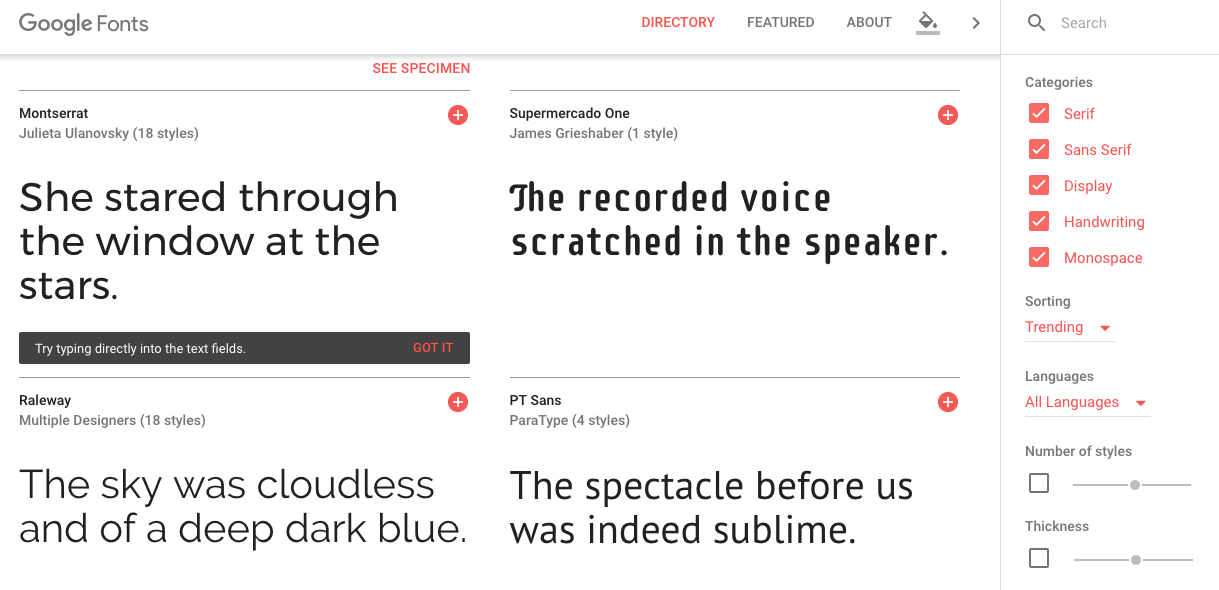Uncheck the Handwriting category checkbox

1039,221
